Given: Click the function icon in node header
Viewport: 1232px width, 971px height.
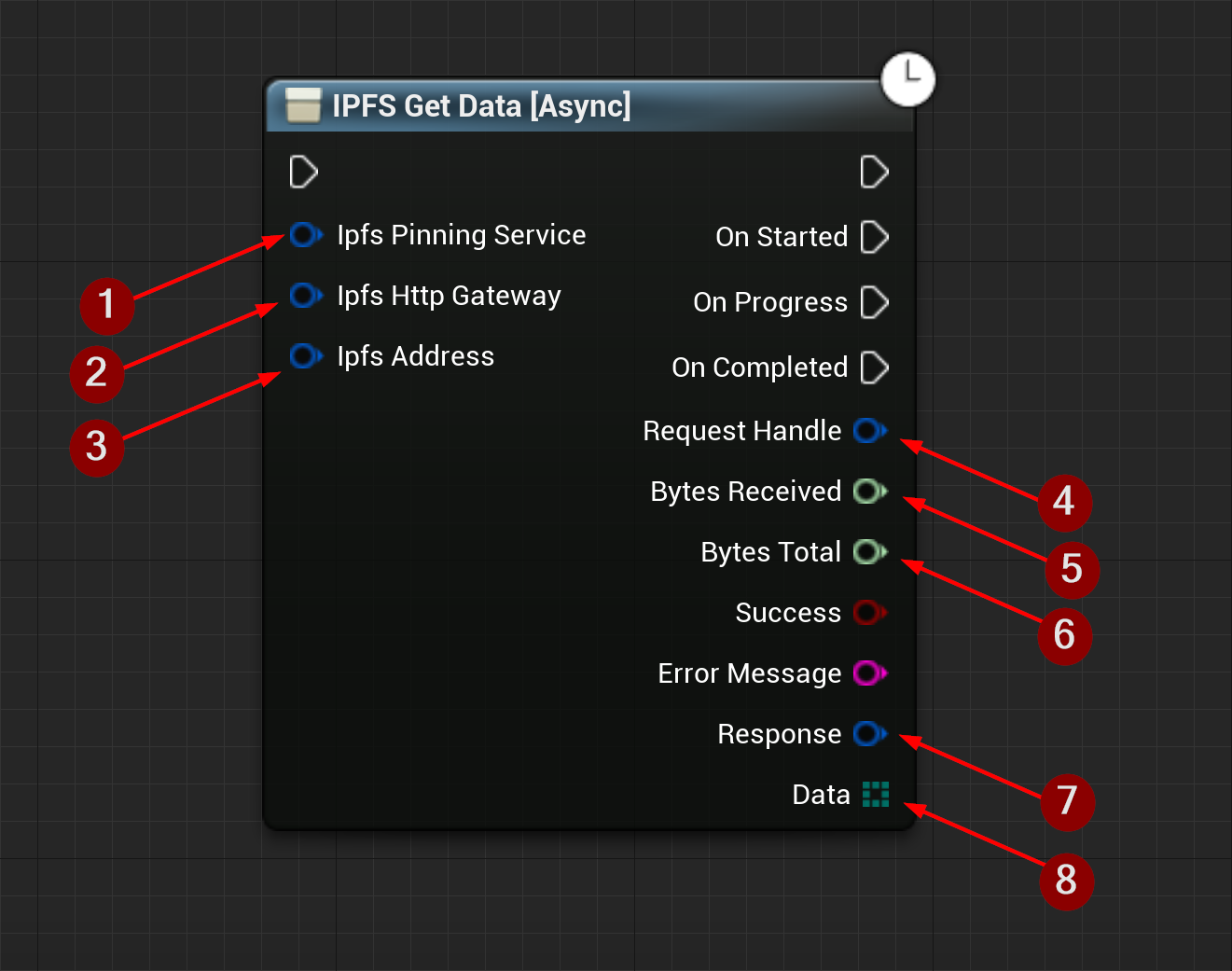Looking at the screenshot, I should pyautogui.click(x=303, y=105).
